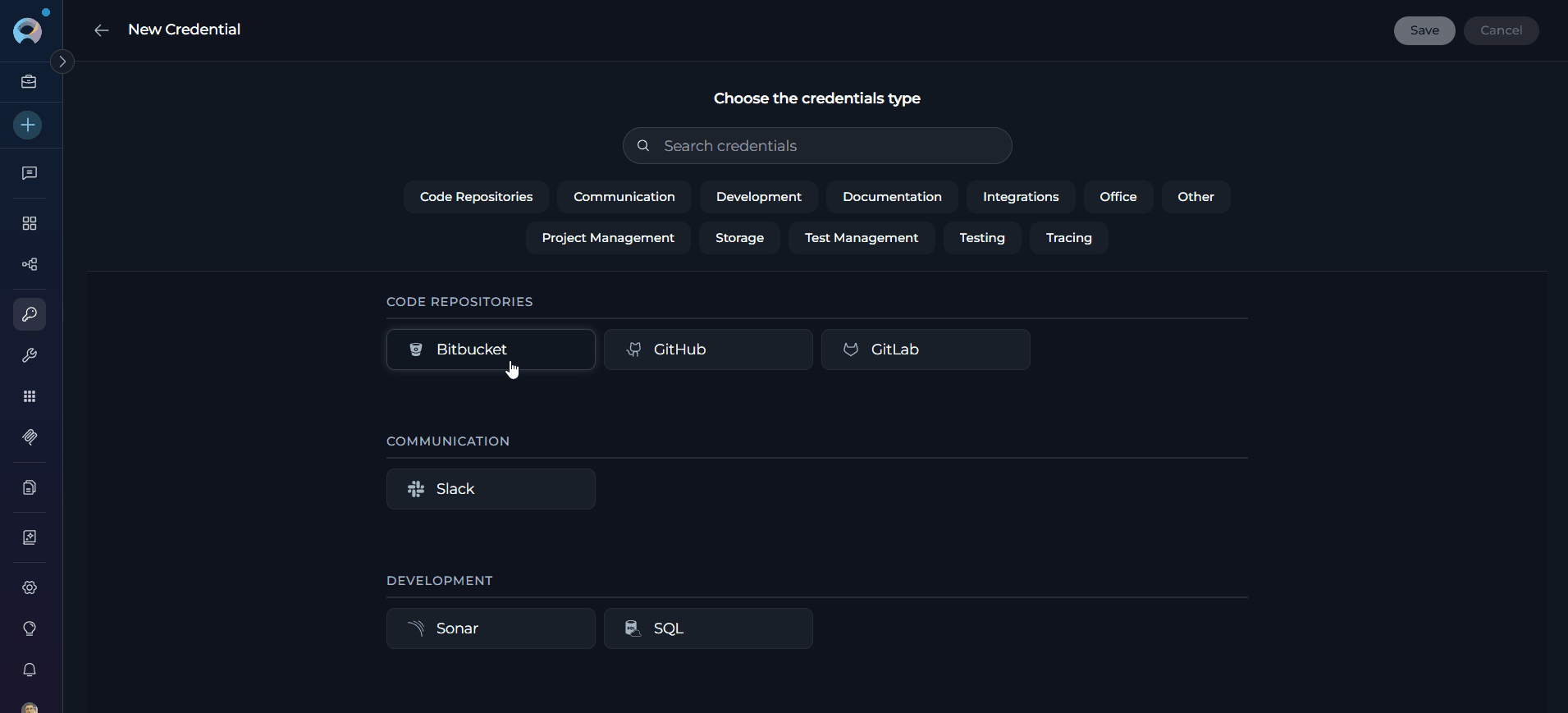Click the Cancel button
The height and width of the screenshot is (713, 1568).
pyautogui.click(x=1501, y=30)
